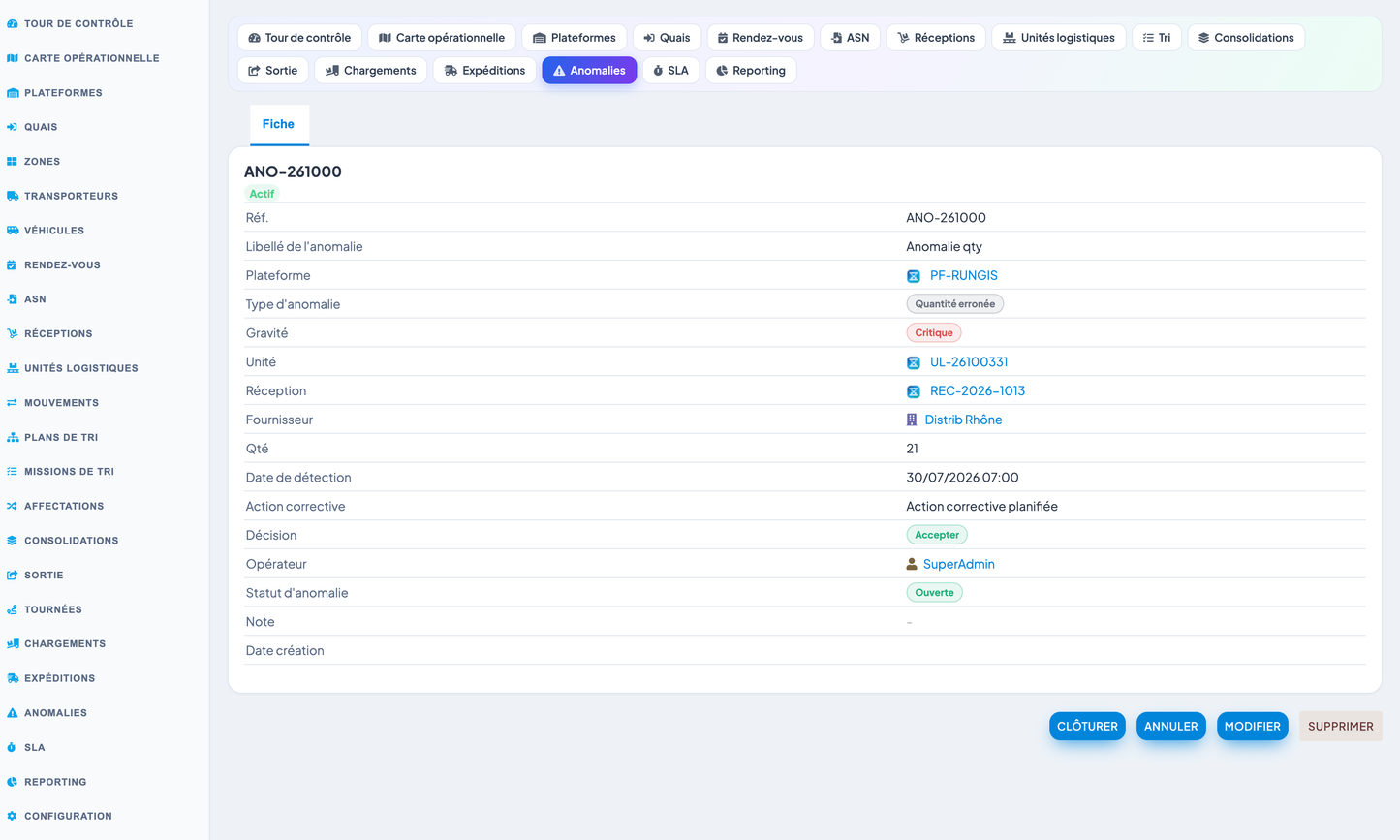1400x840 pixels.
Task: Select the Fiche tab
Action: click(278, 124)
